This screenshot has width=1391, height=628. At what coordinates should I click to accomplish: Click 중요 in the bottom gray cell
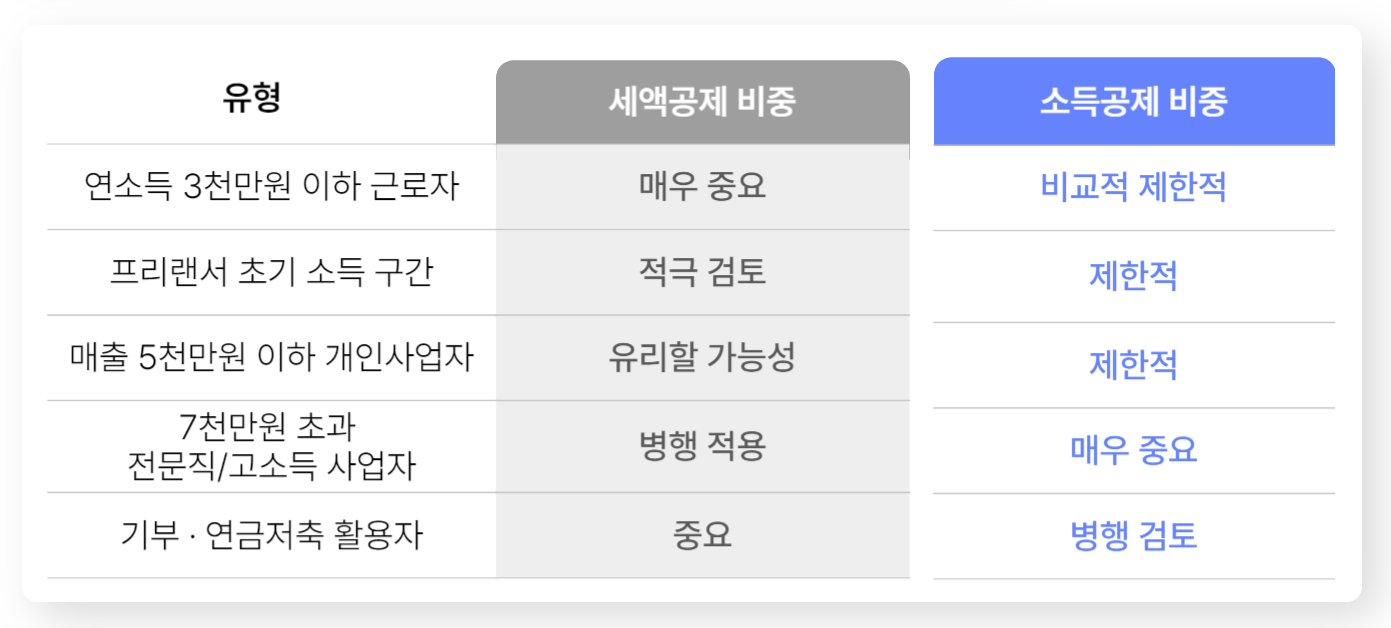coord(702,535)
